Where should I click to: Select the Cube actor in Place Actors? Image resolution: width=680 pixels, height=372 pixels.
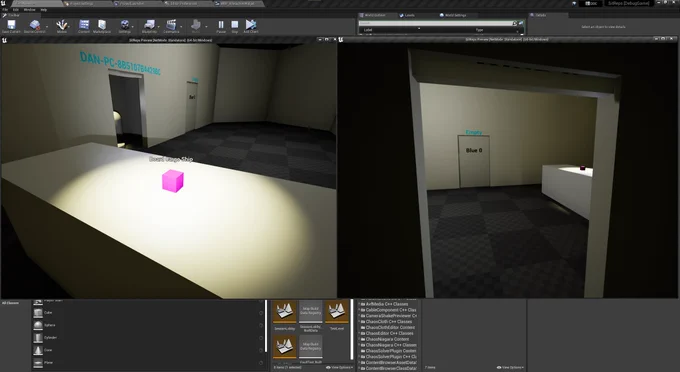coord(148,313)
